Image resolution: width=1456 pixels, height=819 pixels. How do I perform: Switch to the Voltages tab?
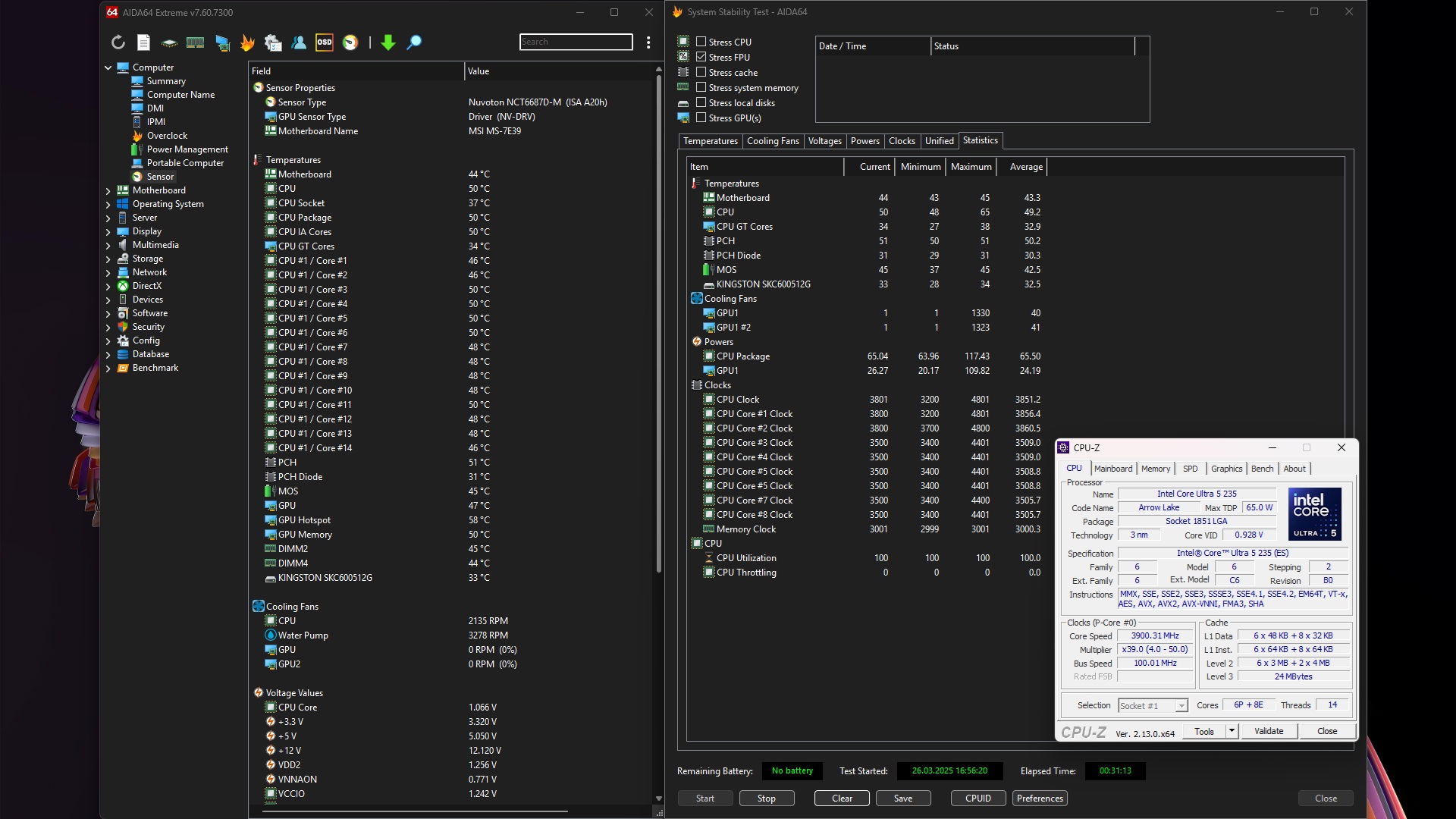(x=824, y=141)
